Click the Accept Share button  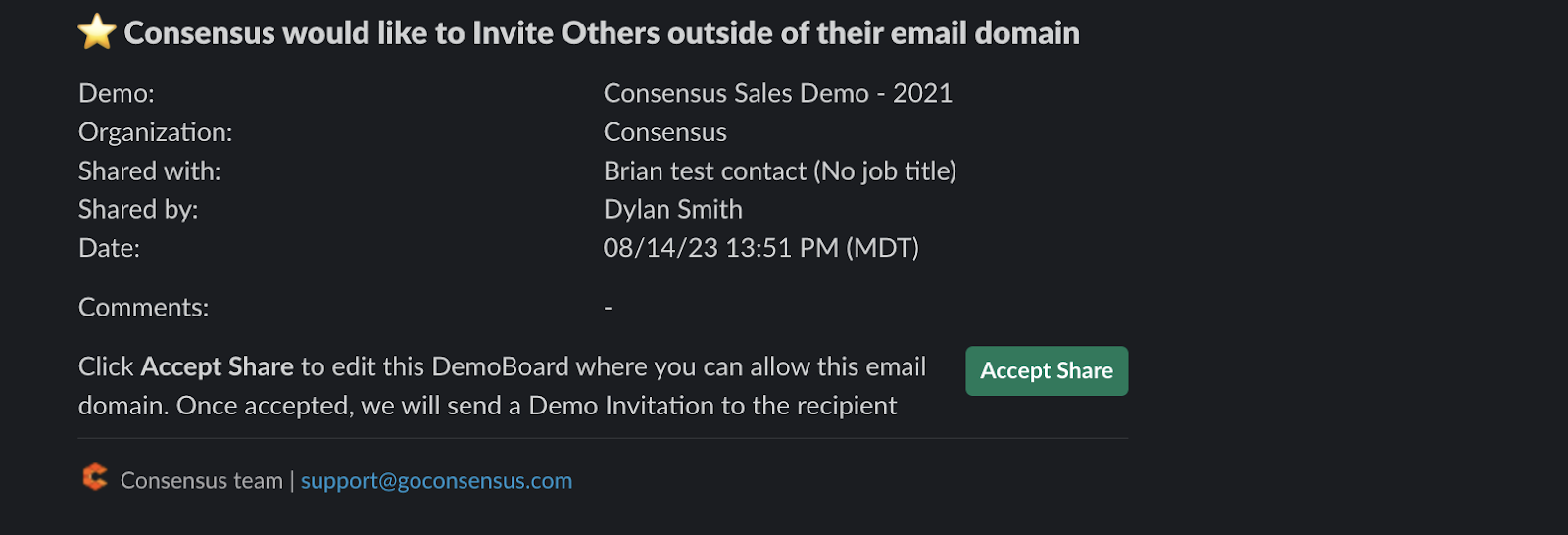[x=1046, y=371]
